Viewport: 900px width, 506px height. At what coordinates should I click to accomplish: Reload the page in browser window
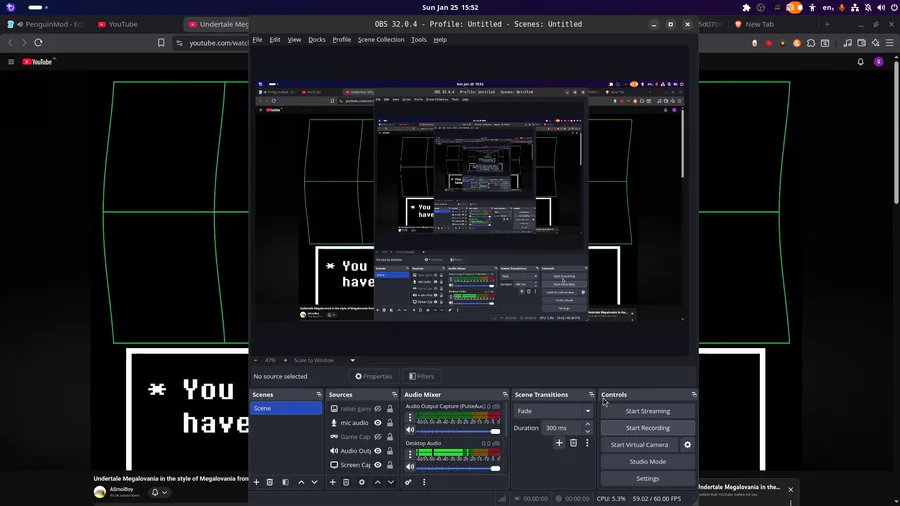[x=38, y=42]
